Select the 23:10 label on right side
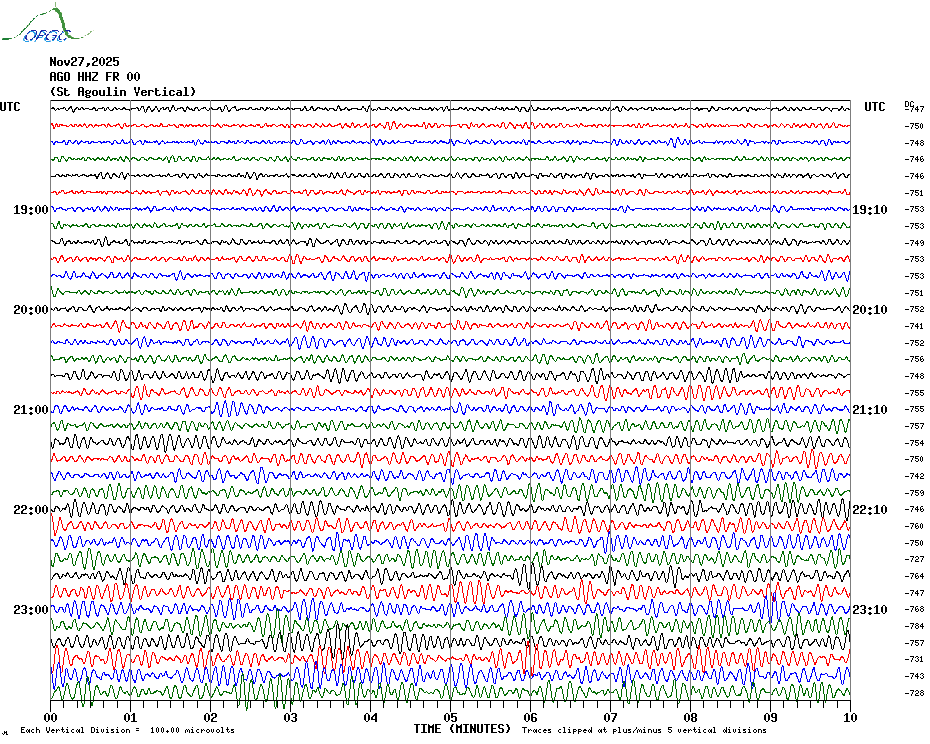Image resolution: width=930 pixels, height=744 pixels. click(x=869, y=610)
